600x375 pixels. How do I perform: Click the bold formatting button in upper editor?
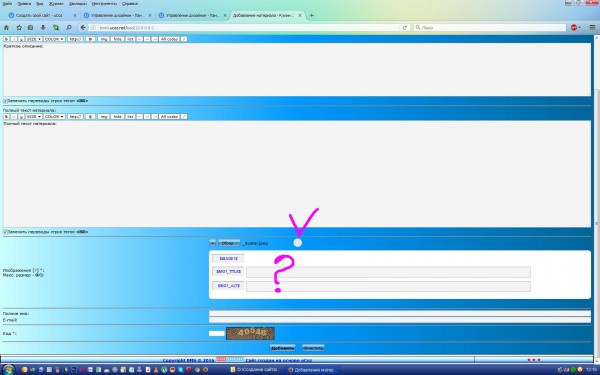[6, 39]
